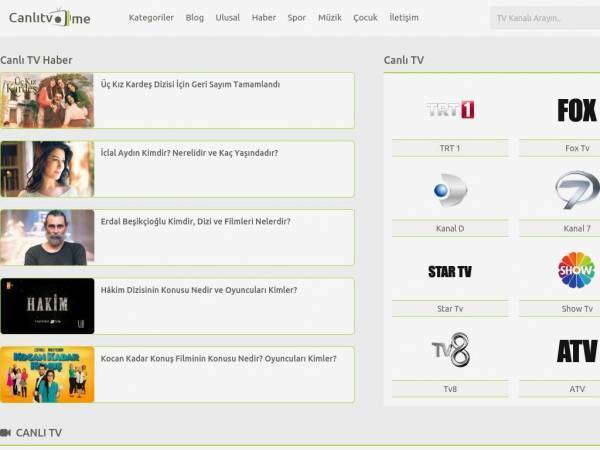Open the Hâkim Dizisinin Konusu article headline
This screenshot has height=450, width=600.
pos(199,290)
